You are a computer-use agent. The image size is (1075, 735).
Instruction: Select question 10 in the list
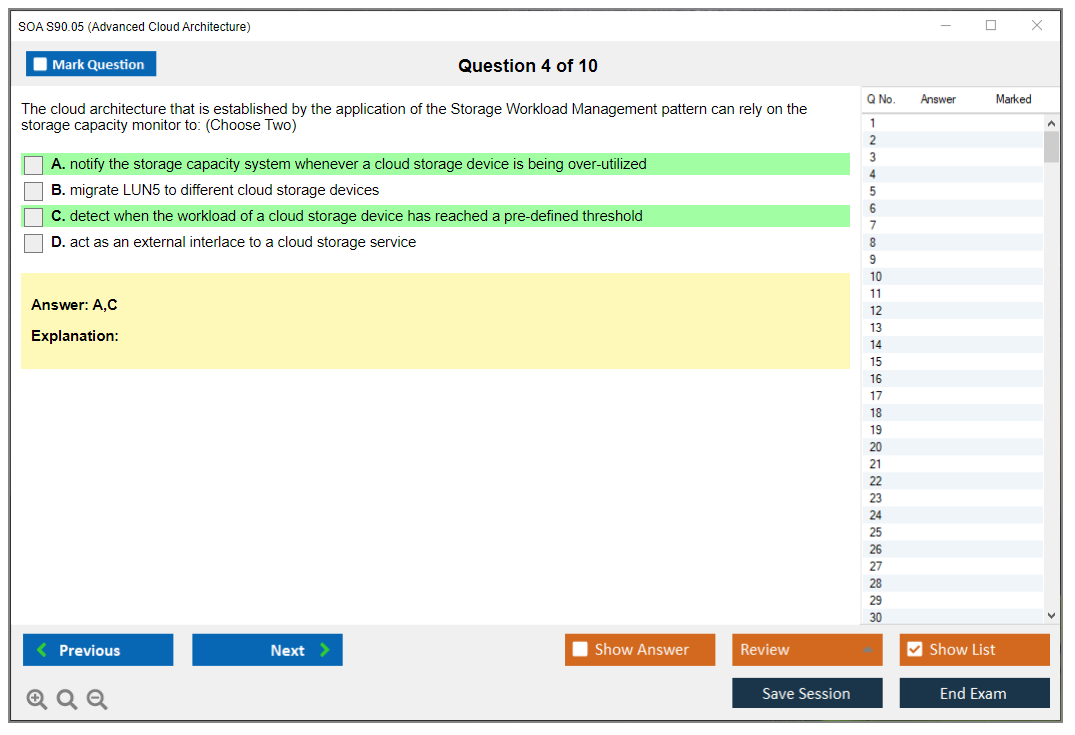coord(876,277)
